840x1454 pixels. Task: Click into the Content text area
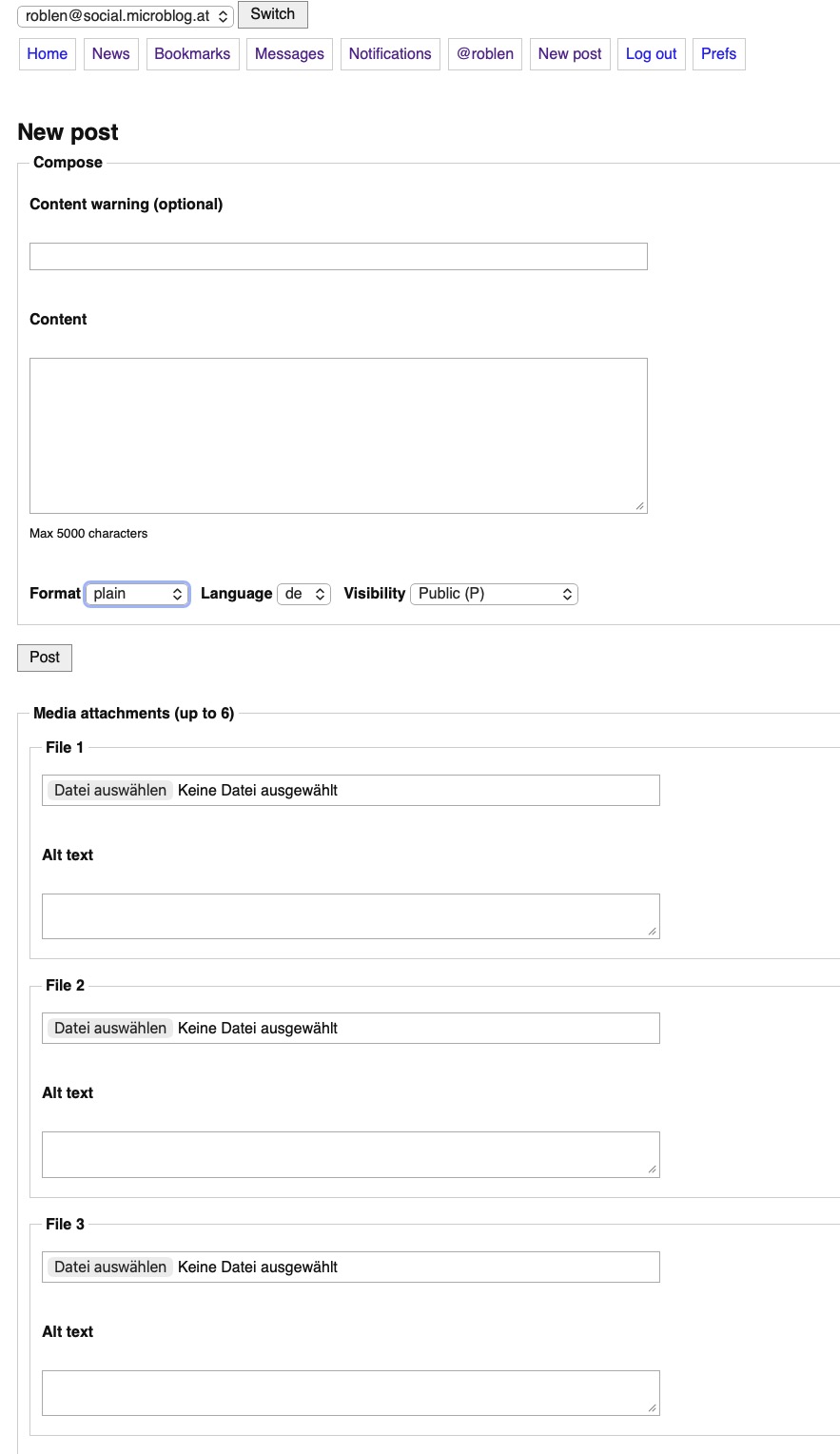pyautogui.click(x=339, y=436)
